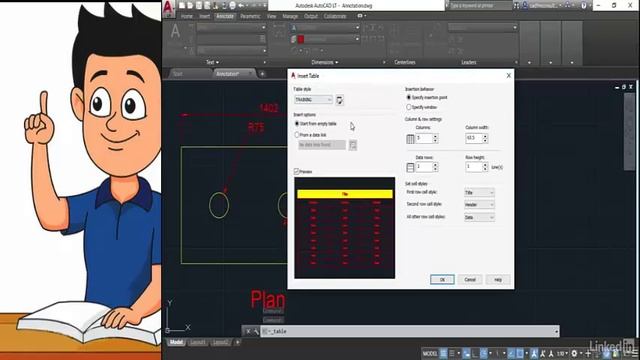
Task: Open the Table style dropdown
Action: [313, 100]
